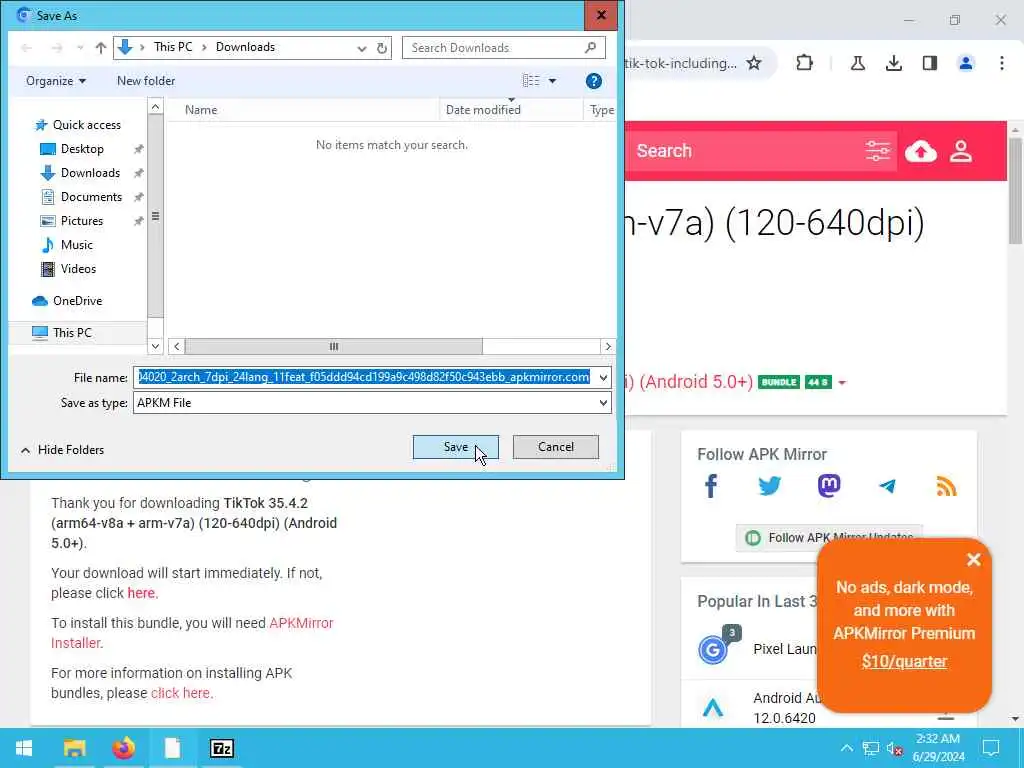Click the view layout icon
The image size is (1024, 768).
coord(531,81)
